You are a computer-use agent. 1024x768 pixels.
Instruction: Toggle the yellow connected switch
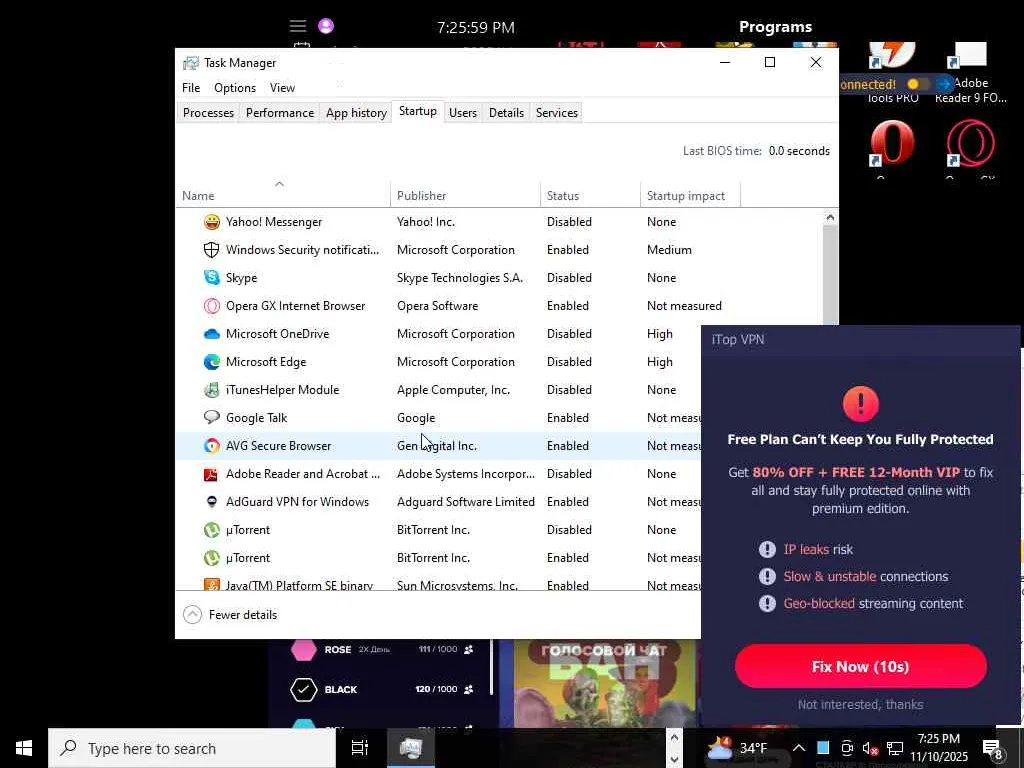pos(918,84)
